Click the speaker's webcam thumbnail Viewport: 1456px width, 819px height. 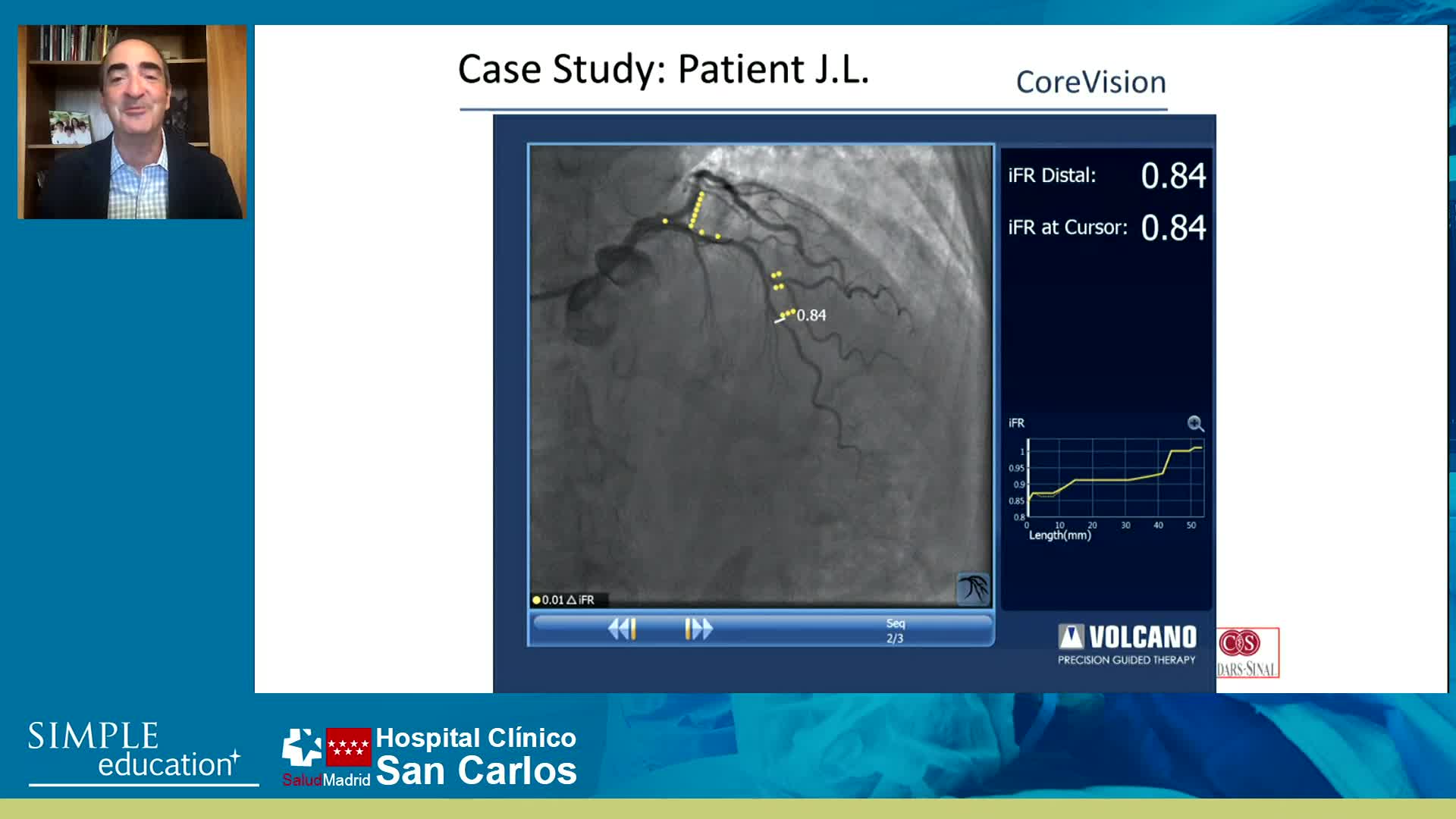(x=132, y=122)
